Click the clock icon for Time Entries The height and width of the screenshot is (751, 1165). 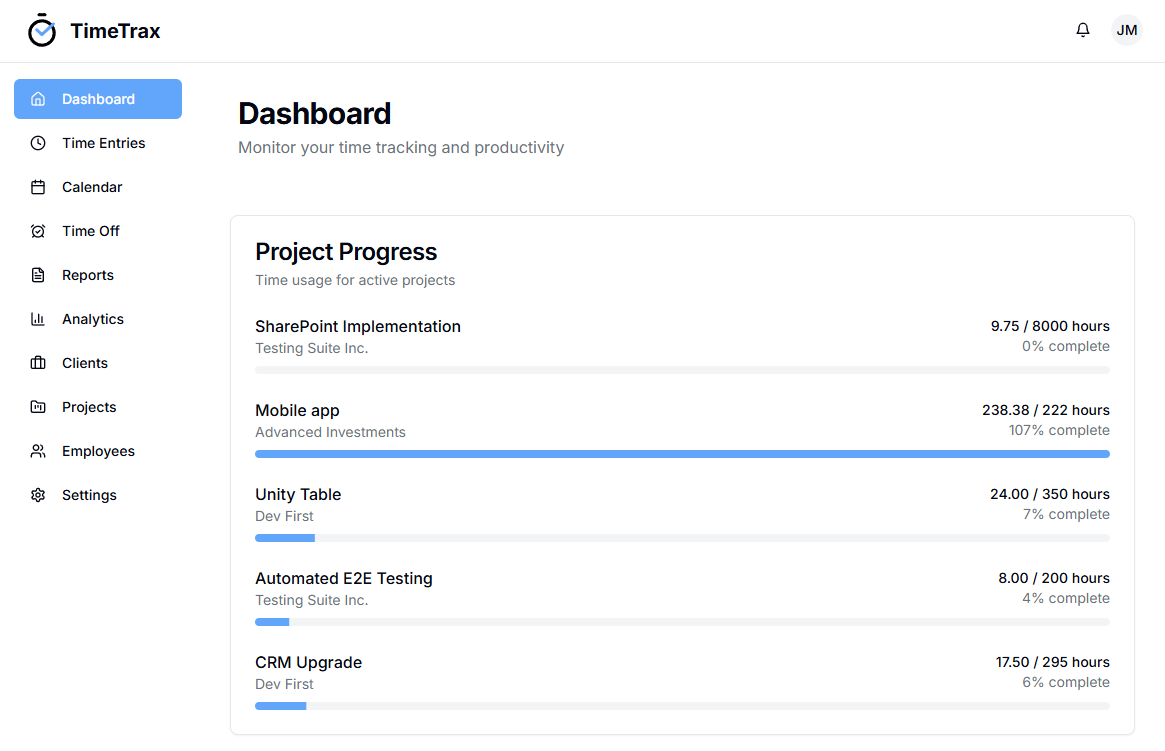(38, 143)
